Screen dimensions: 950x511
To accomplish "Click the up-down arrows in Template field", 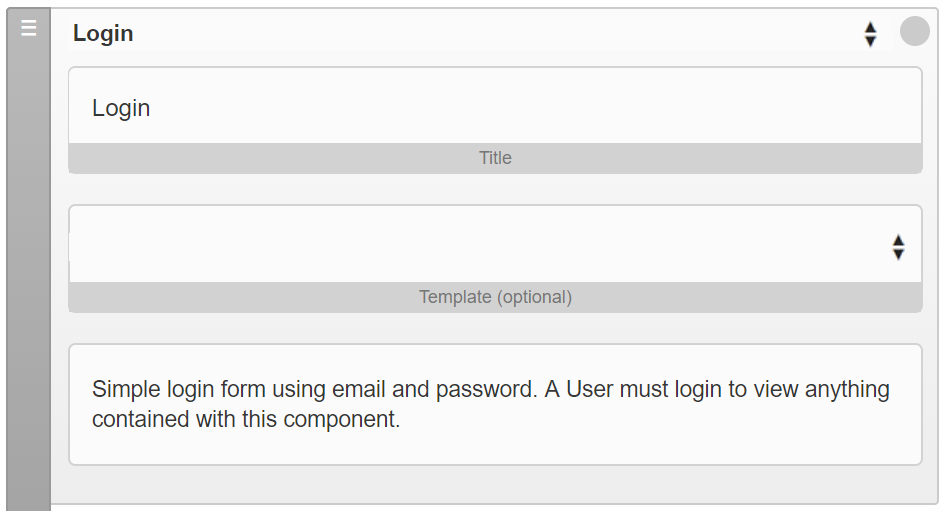I will coord(898,247).
